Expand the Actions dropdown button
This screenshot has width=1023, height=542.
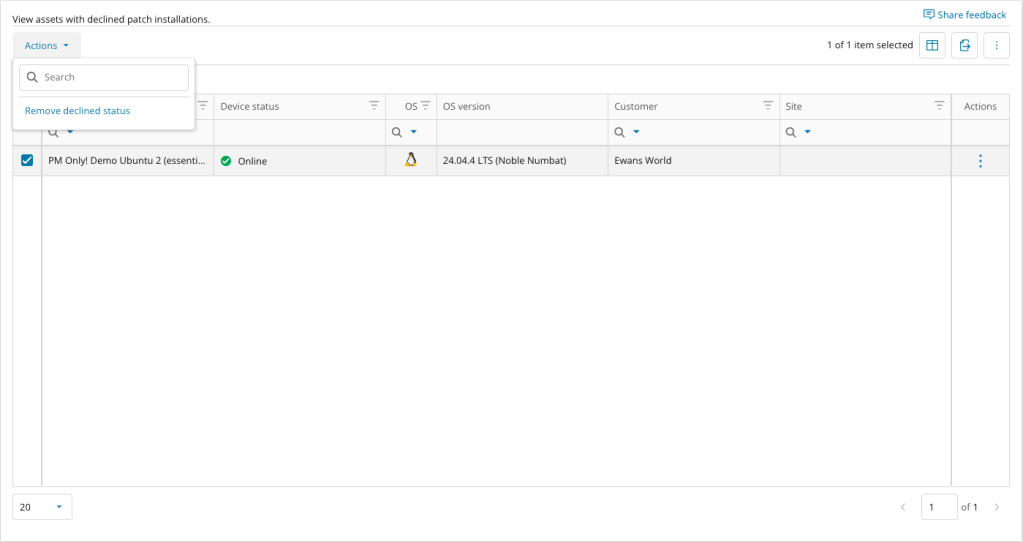(46, 46)
